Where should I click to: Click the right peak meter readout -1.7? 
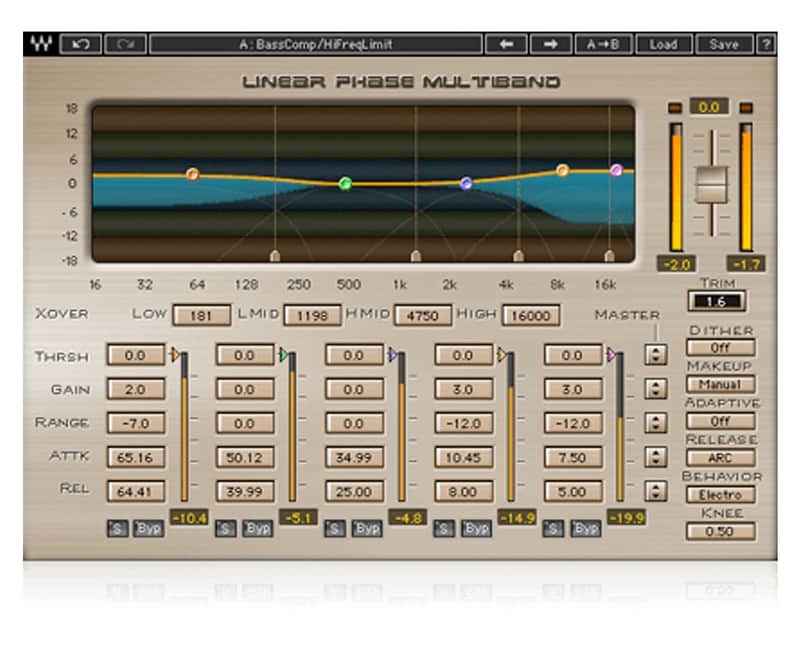click(x=746, y=264)
